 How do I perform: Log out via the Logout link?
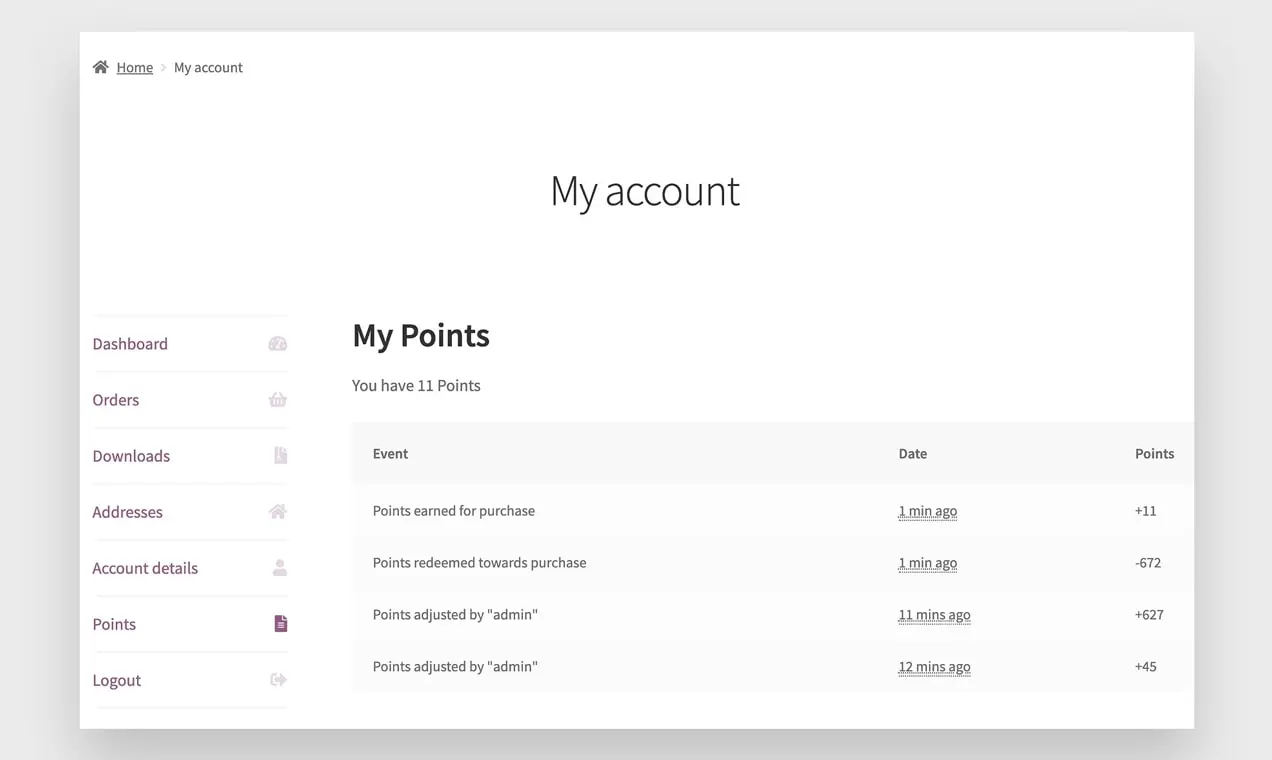coord(117,680)
